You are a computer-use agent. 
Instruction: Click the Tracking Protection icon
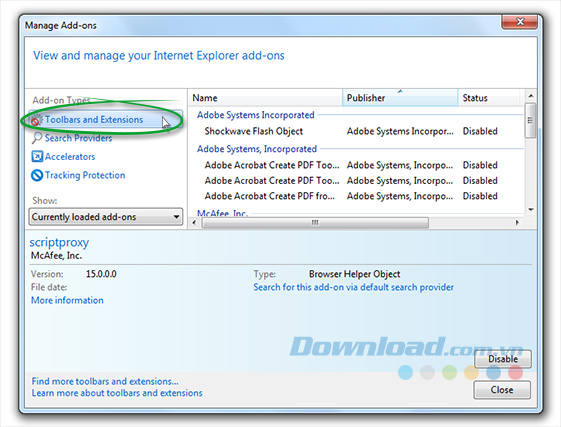click(x=37, y=175)
